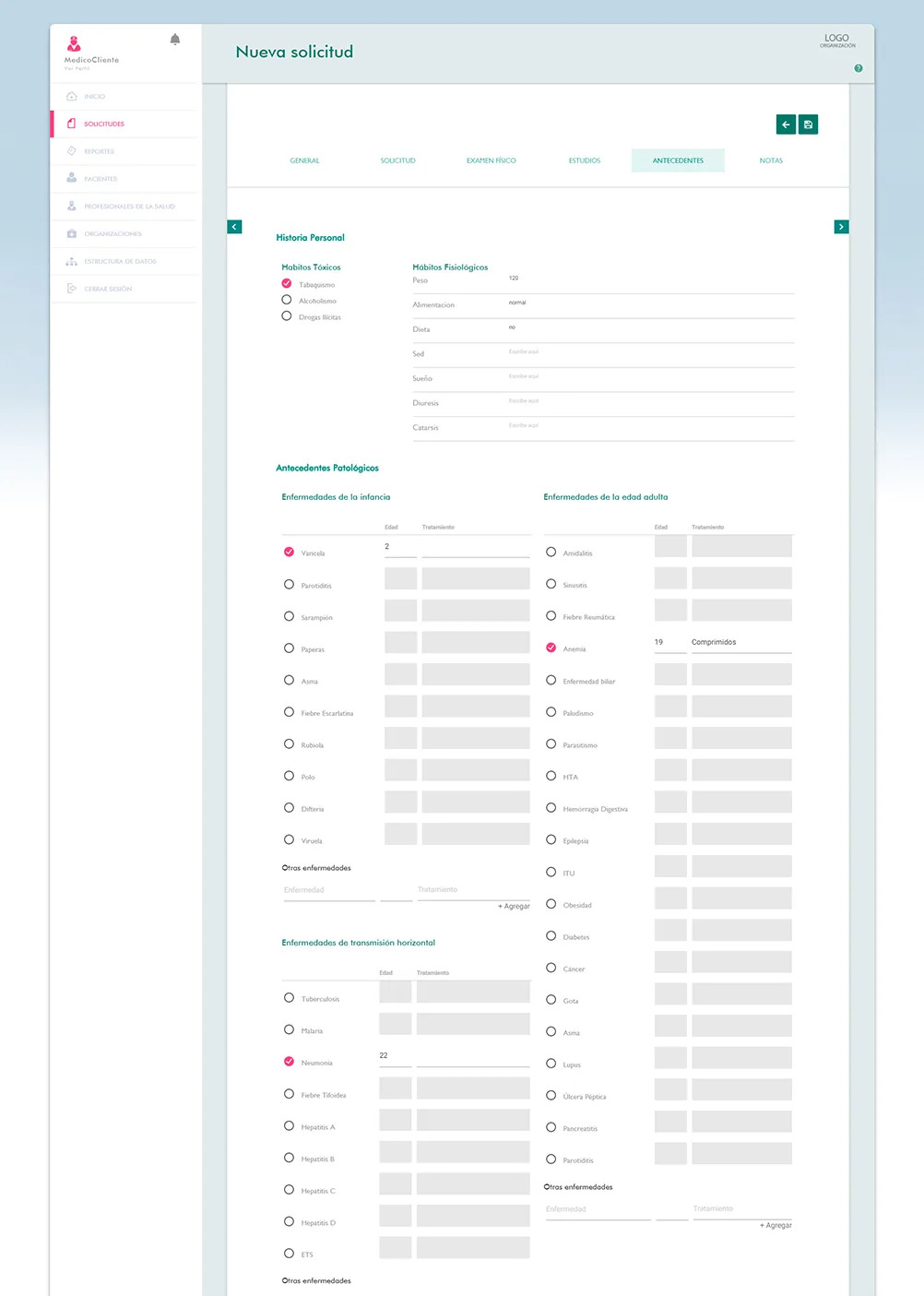
Task: Click the Varicela age field showing 2
Action: point(400,548)
